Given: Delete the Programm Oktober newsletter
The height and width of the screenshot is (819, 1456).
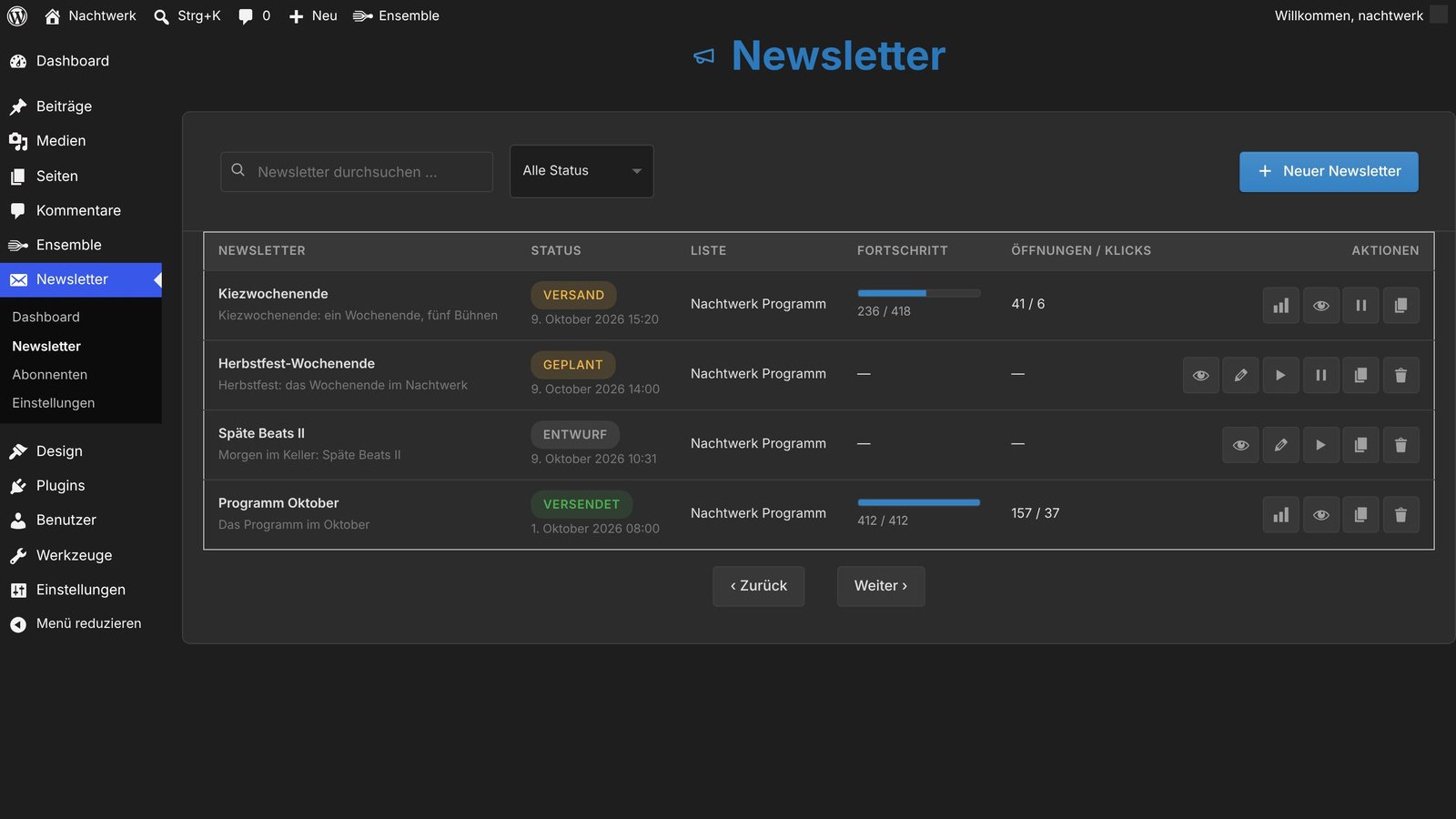Looking at the screenshot, I should click(x=1400, y=515).
